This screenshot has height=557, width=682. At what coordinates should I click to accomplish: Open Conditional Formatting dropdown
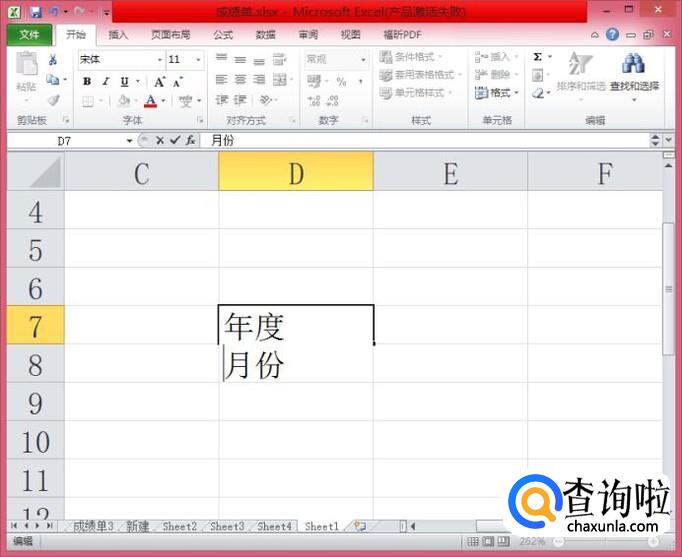(x=411, y=57)
